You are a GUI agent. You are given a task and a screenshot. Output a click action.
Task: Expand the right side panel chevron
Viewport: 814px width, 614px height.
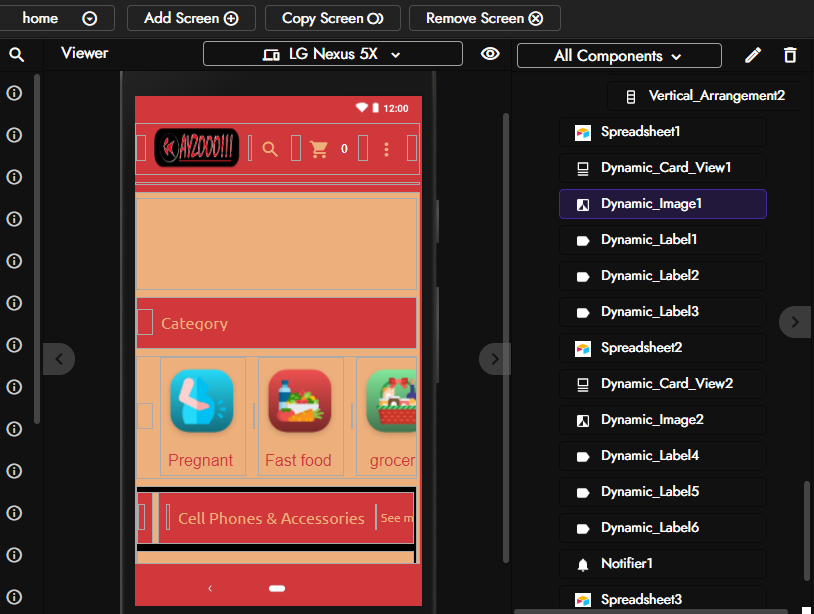click(795, 322)
